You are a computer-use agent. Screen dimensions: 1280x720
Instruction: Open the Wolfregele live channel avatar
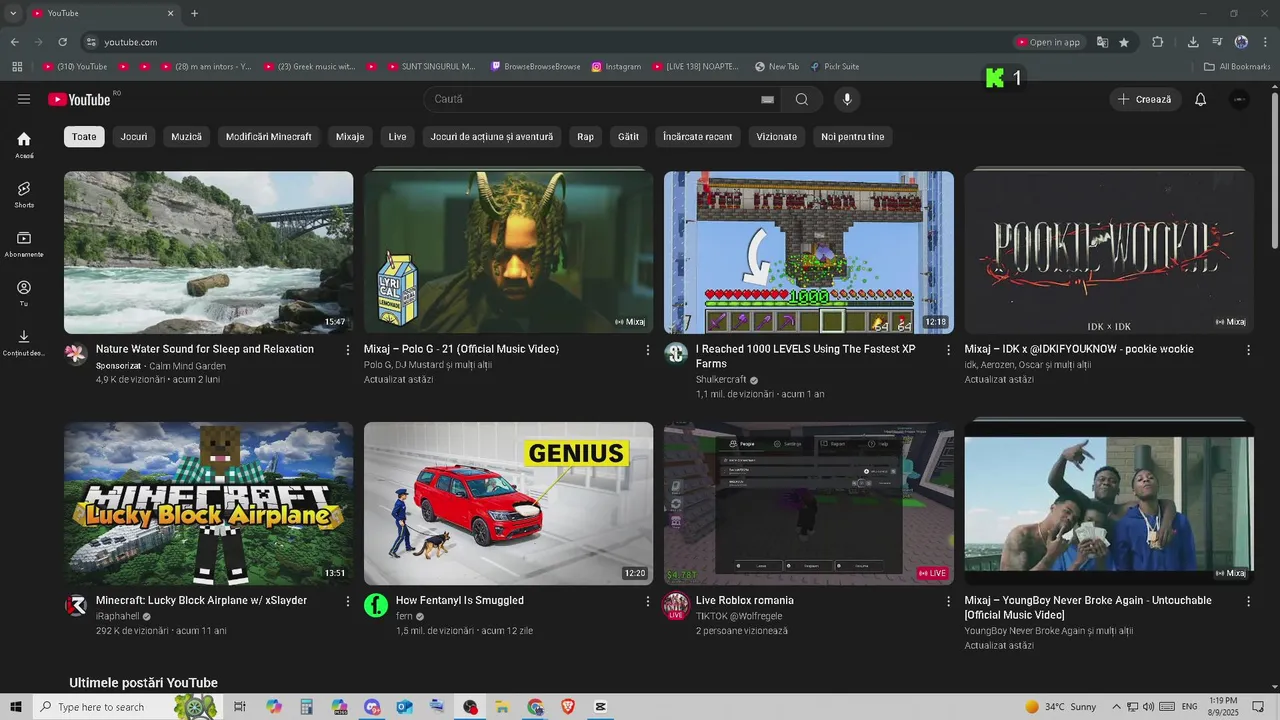pyautogui.click(x=676, y=605)
